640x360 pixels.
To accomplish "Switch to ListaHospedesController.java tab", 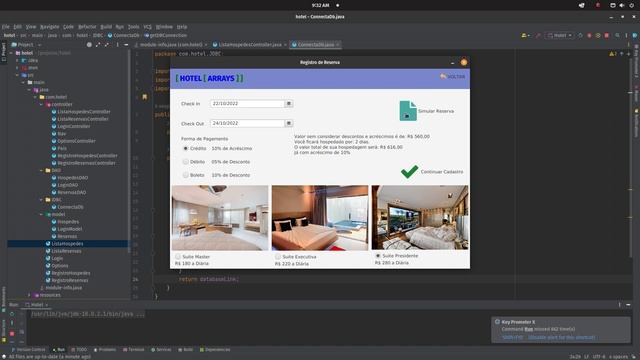I will (250, 44).
